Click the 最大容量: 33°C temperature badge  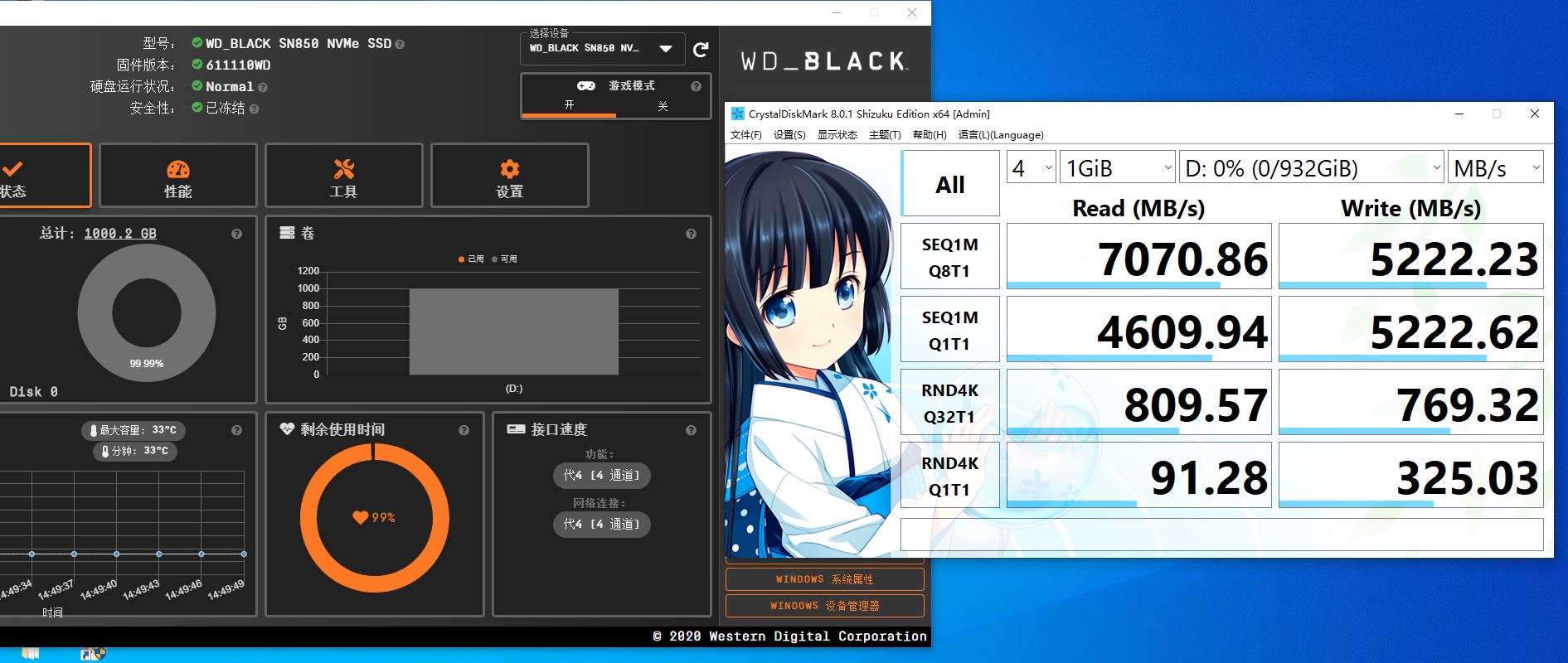click(133, 430)
